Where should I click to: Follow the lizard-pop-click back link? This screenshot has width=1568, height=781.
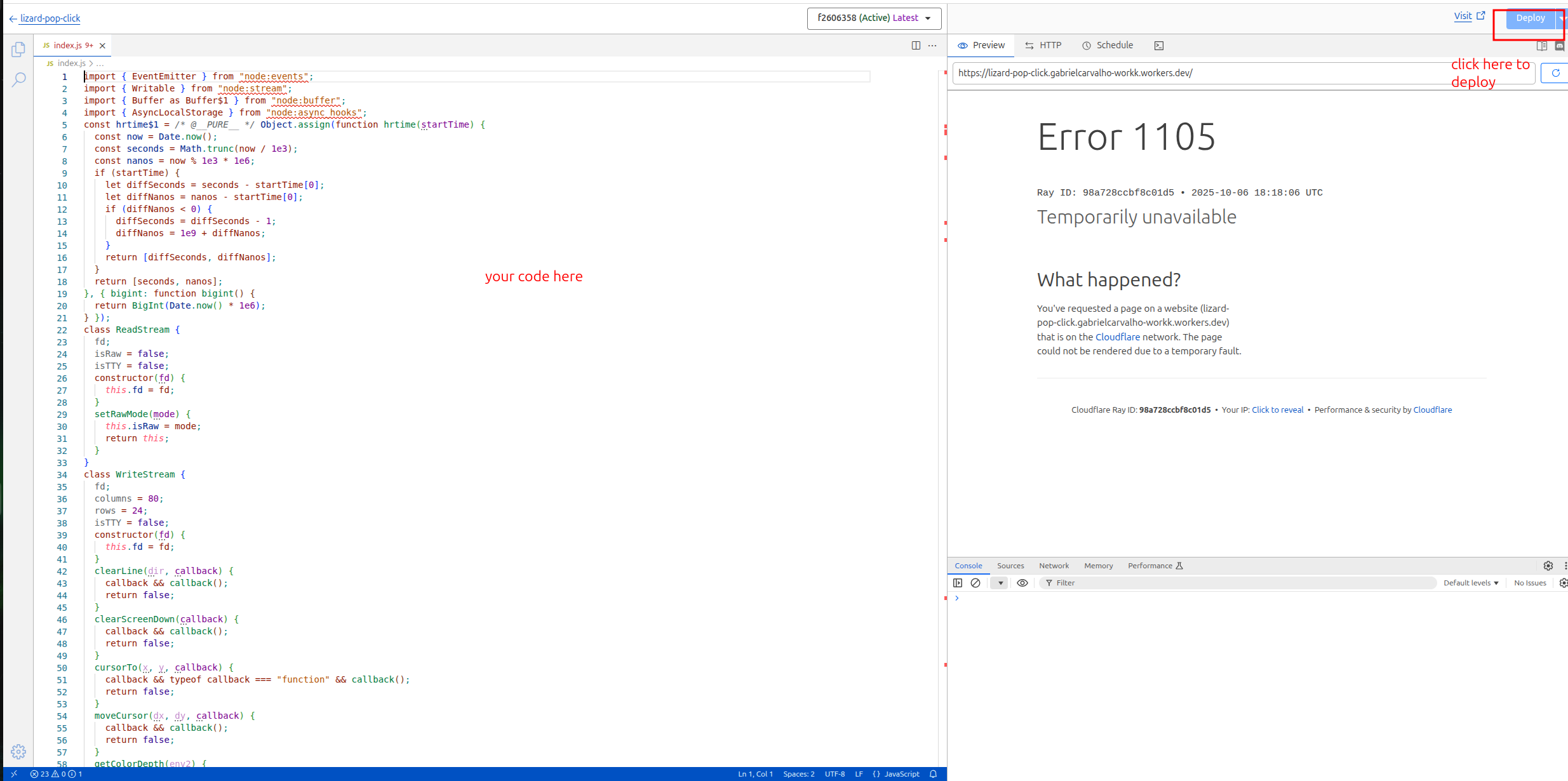tap(50, 18)
